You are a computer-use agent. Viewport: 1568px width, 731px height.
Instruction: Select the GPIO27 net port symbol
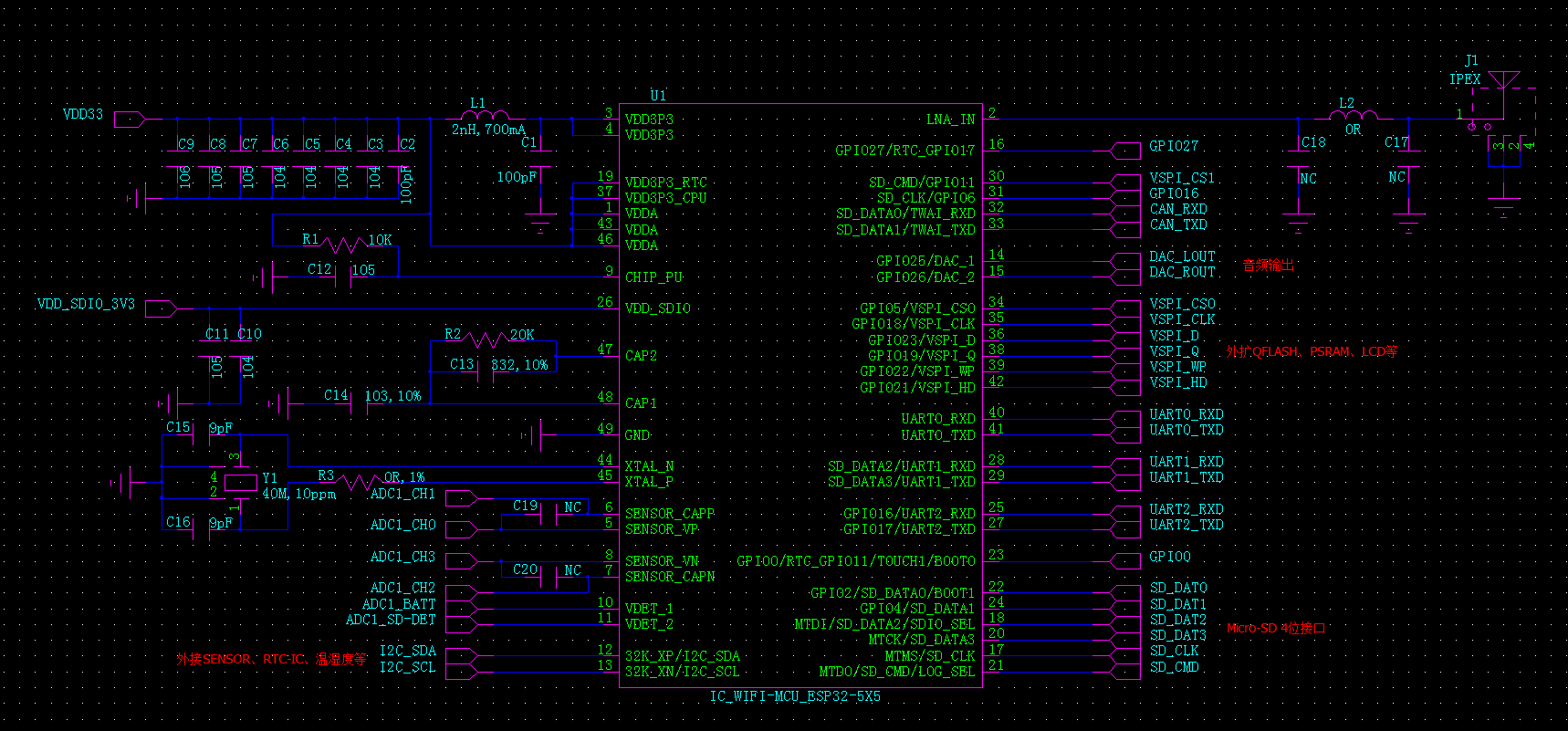pos(1125,151)
